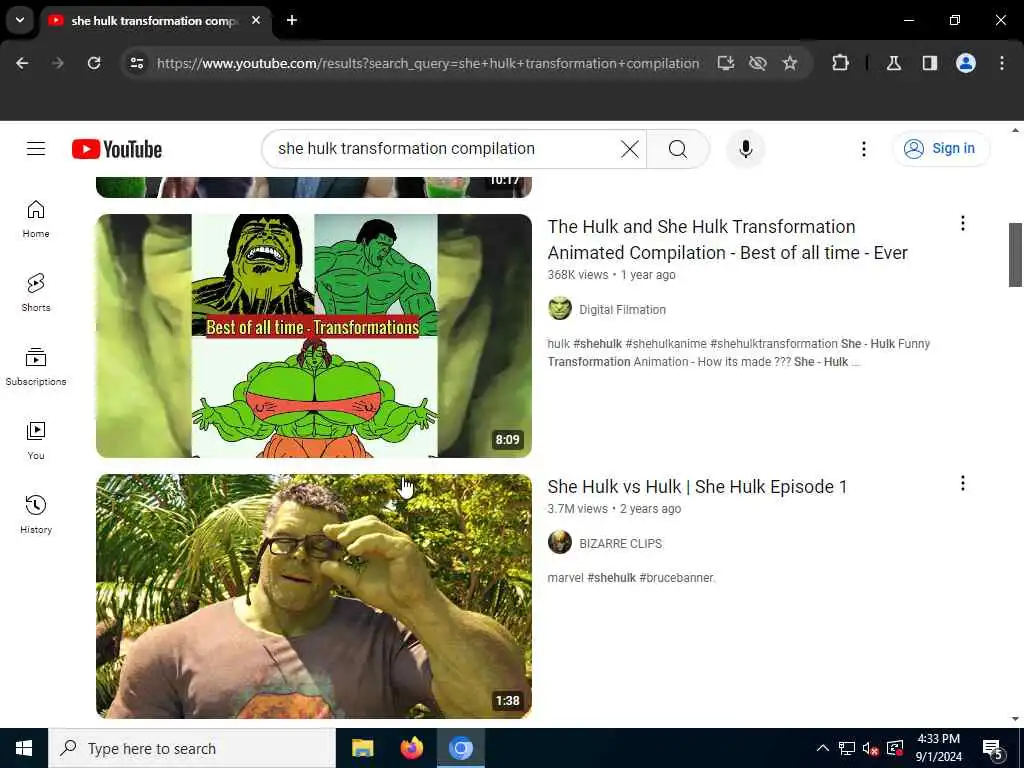
Task: Click the taskbar volume icon
Action: point(870,748)
